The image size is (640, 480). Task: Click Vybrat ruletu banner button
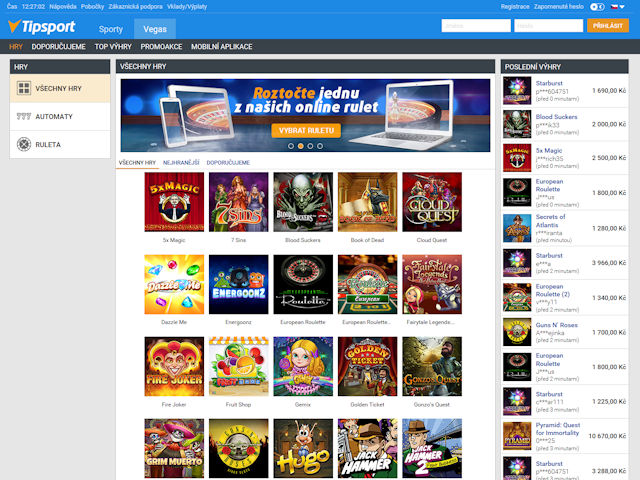click(x=306, y=131)
